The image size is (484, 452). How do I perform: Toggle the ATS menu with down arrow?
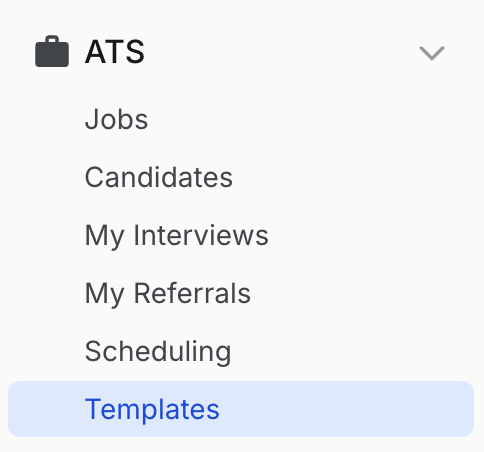[x=432, y=53]
